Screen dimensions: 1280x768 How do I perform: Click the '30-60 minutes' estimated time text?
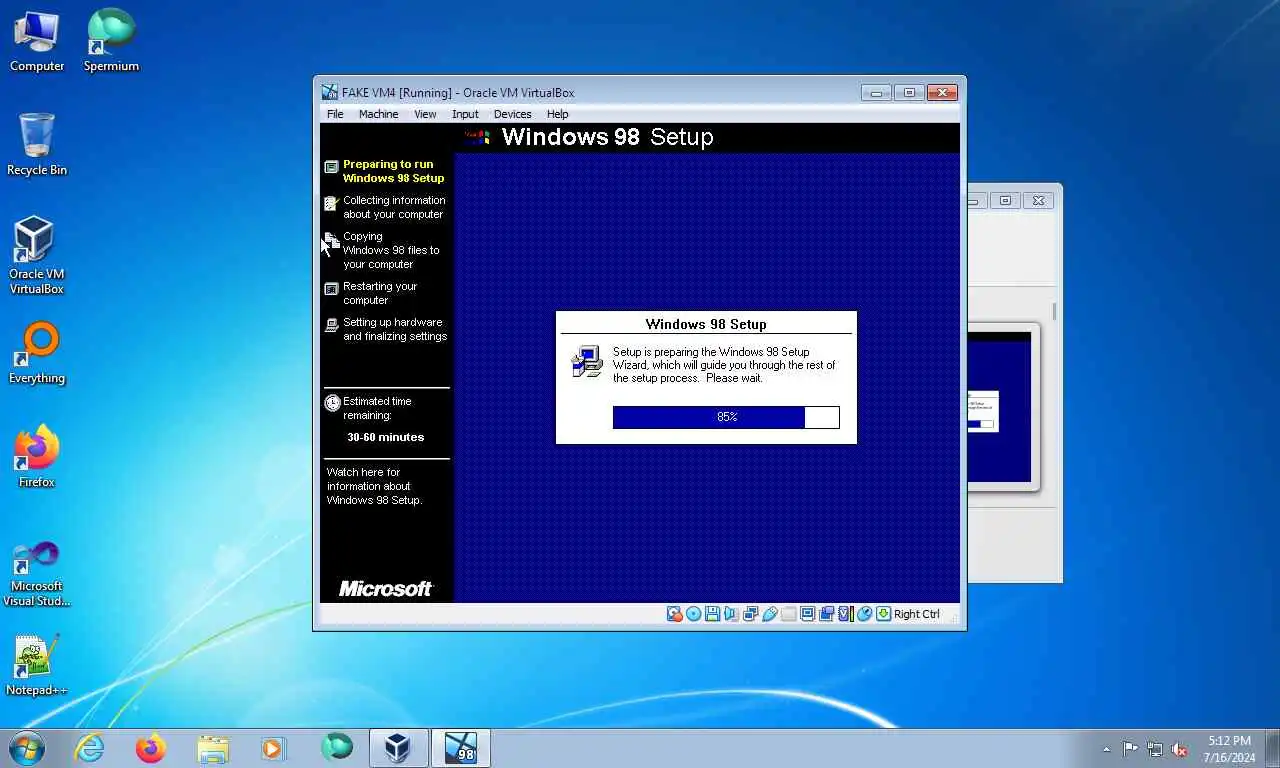point(386,437)
